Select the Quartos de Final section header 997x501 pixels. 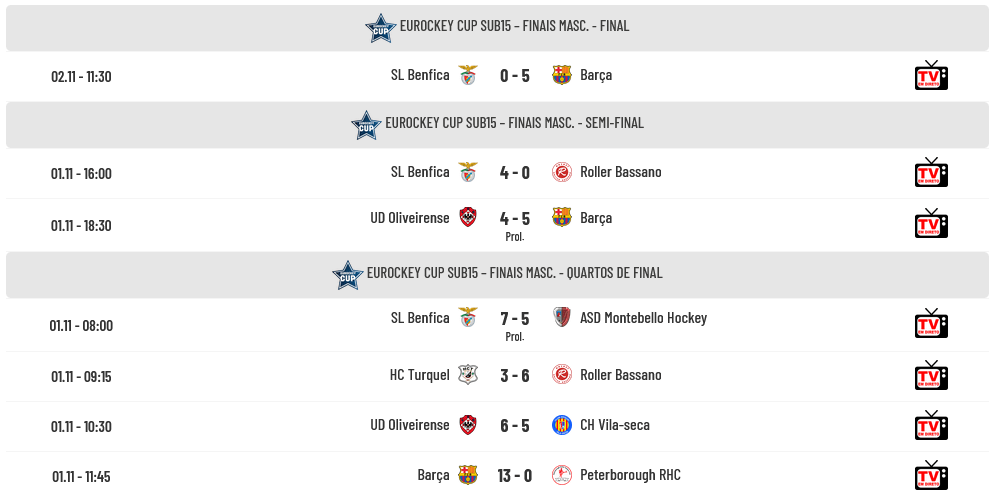[x=514, y=273]
